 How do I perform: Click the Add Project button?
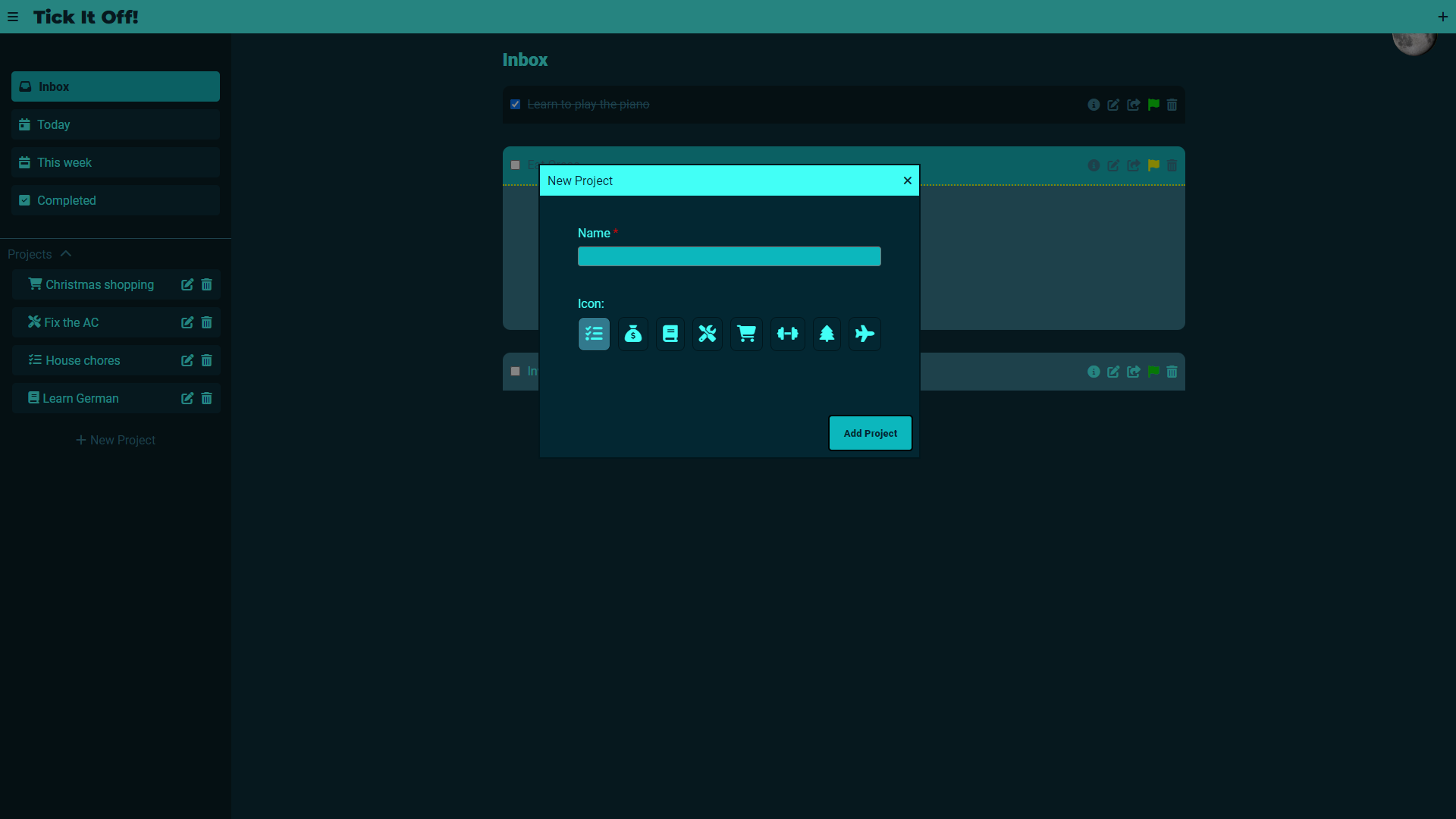[x=871, y=433]
